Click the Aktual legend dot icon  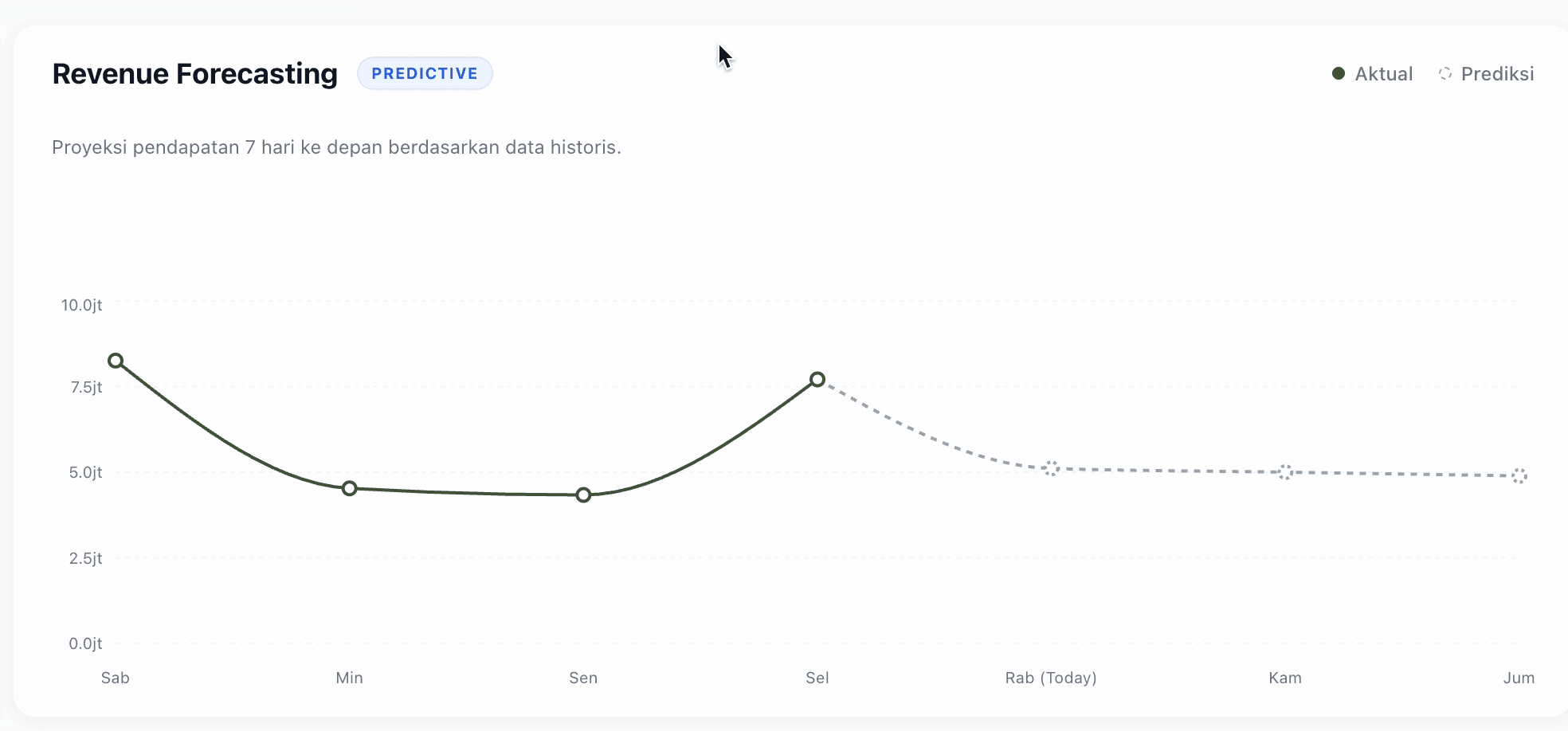coord(1339,74)
